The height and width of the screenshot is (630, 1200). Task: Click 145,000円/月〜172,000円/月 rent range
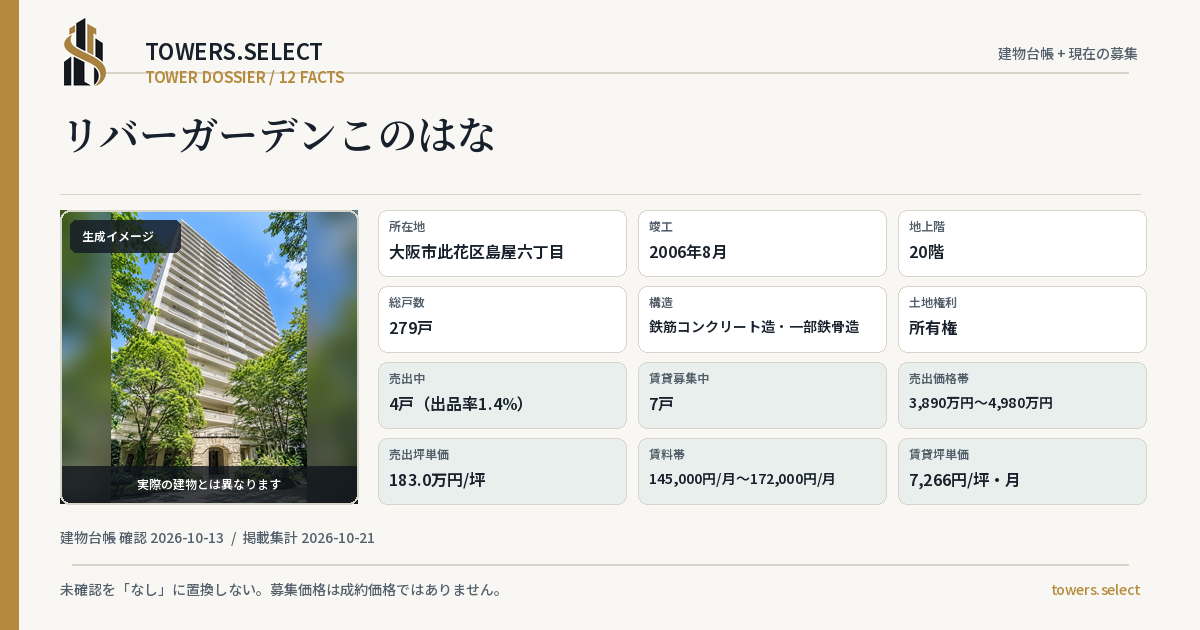(742, 479)
